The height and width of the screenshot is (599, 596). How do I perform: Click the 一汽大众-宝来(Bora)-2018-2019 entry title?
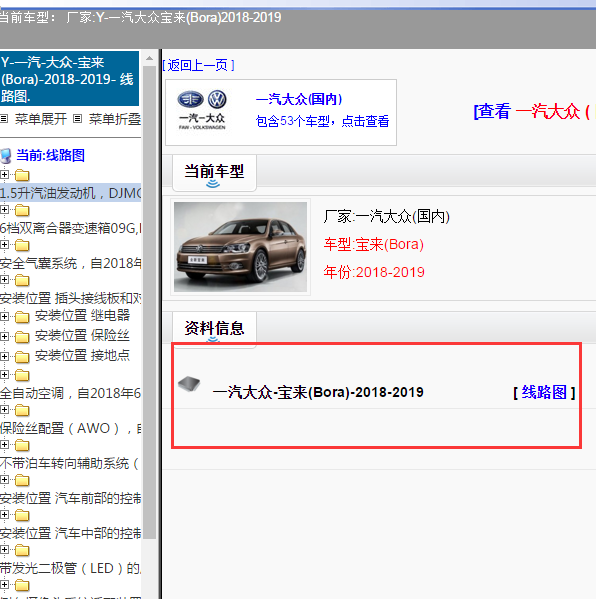click(x=318, y=392)
